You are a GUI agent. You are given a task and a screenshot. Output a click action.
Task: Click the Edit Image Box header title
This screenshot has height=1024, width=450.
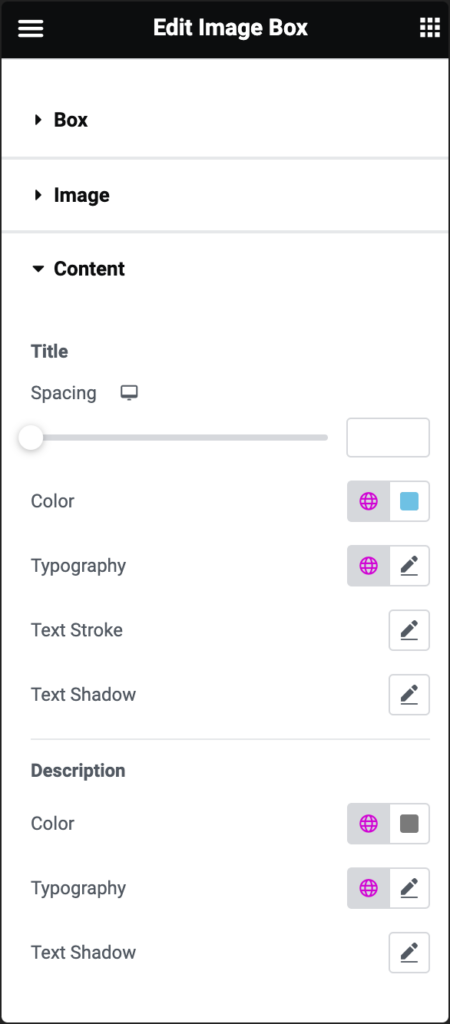coord(231,28)
